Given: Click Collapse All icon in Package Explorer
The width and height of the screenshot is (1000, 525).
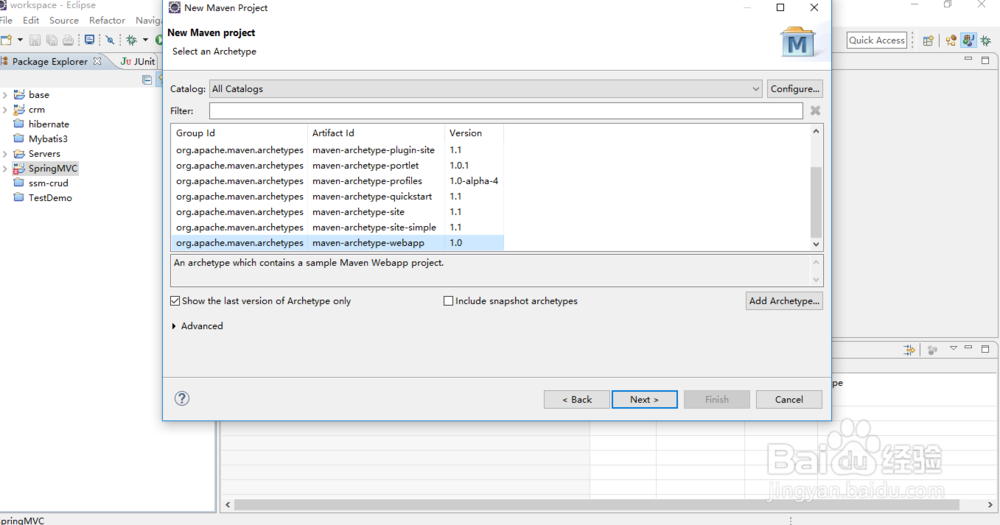Looking at the screenshot, I should pyautogui.click(x=147, y=80).
